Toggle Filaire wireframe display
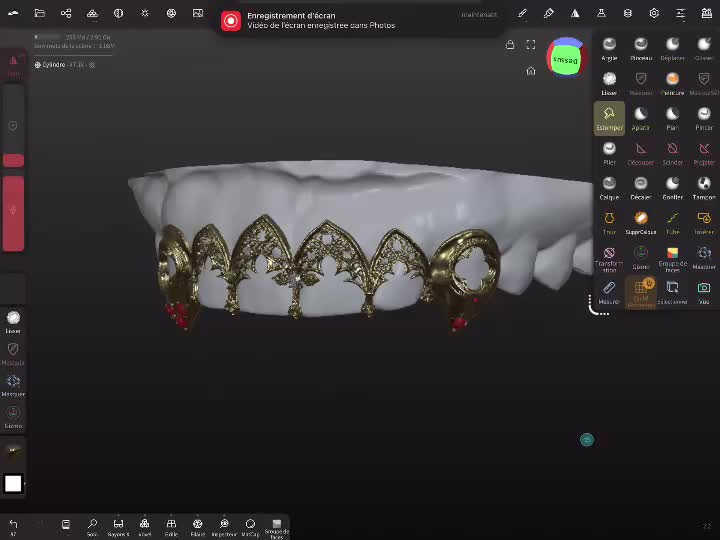The image size is (720, 540). pos(197,526)
